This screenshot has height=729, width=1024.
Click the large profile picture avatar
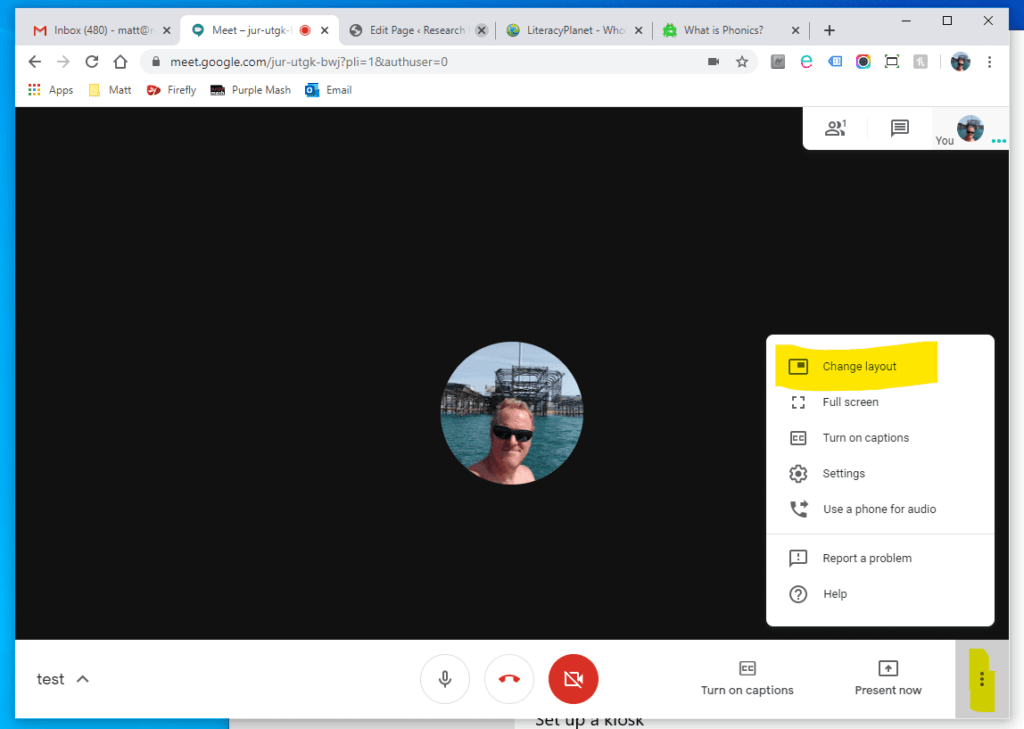(x=512, y=413)
